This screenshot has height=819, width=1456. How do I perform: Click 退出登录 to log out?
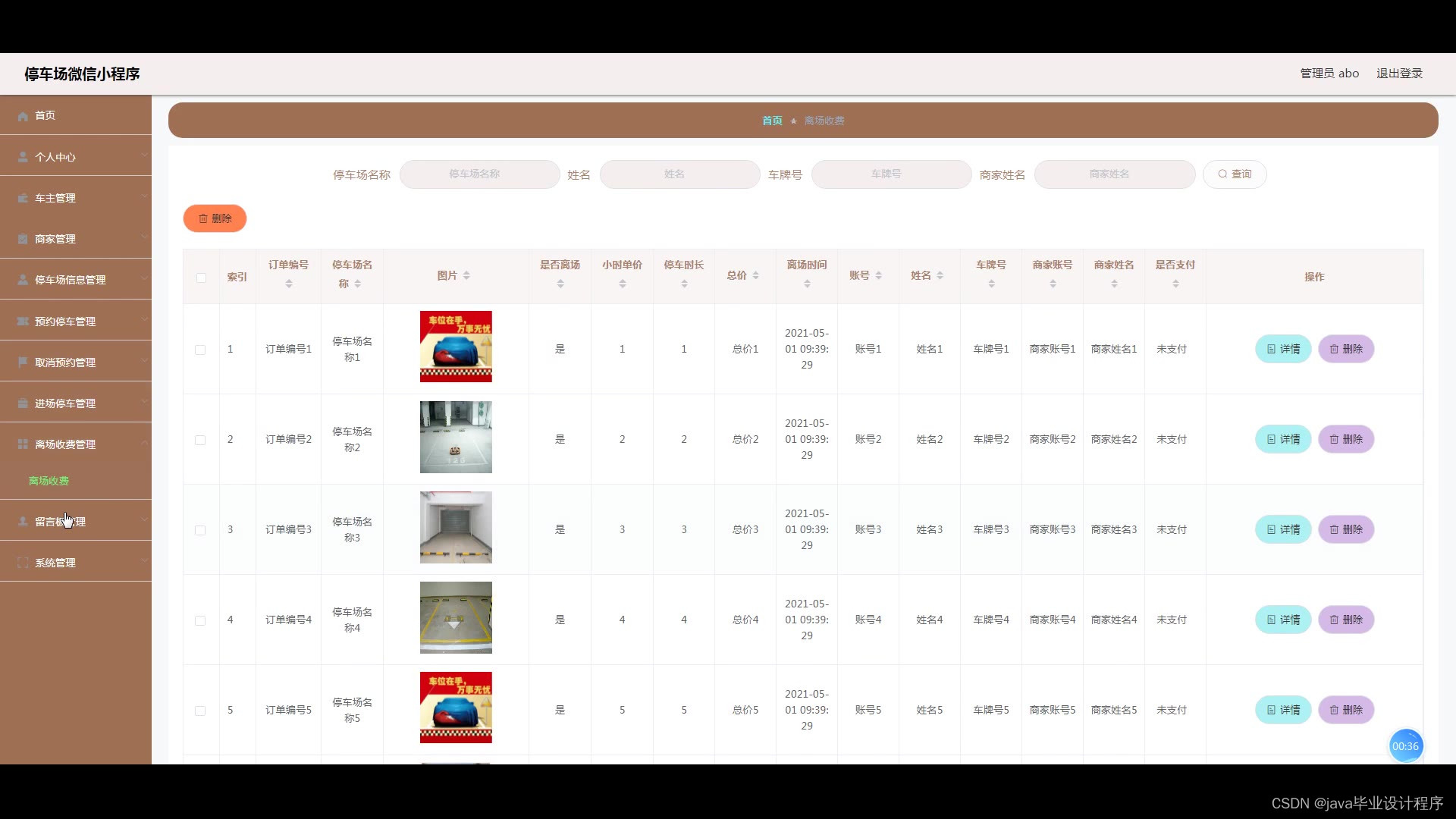pos(1399,74)
